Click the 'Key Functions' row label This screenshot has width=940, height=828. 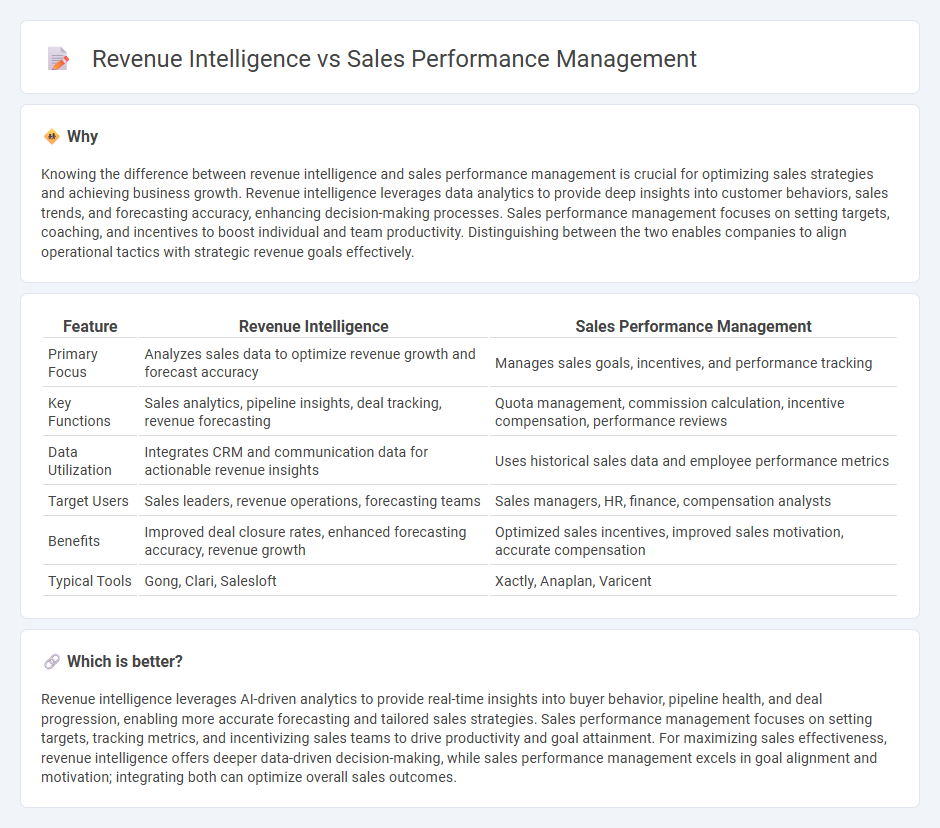[x=79, y=412]
